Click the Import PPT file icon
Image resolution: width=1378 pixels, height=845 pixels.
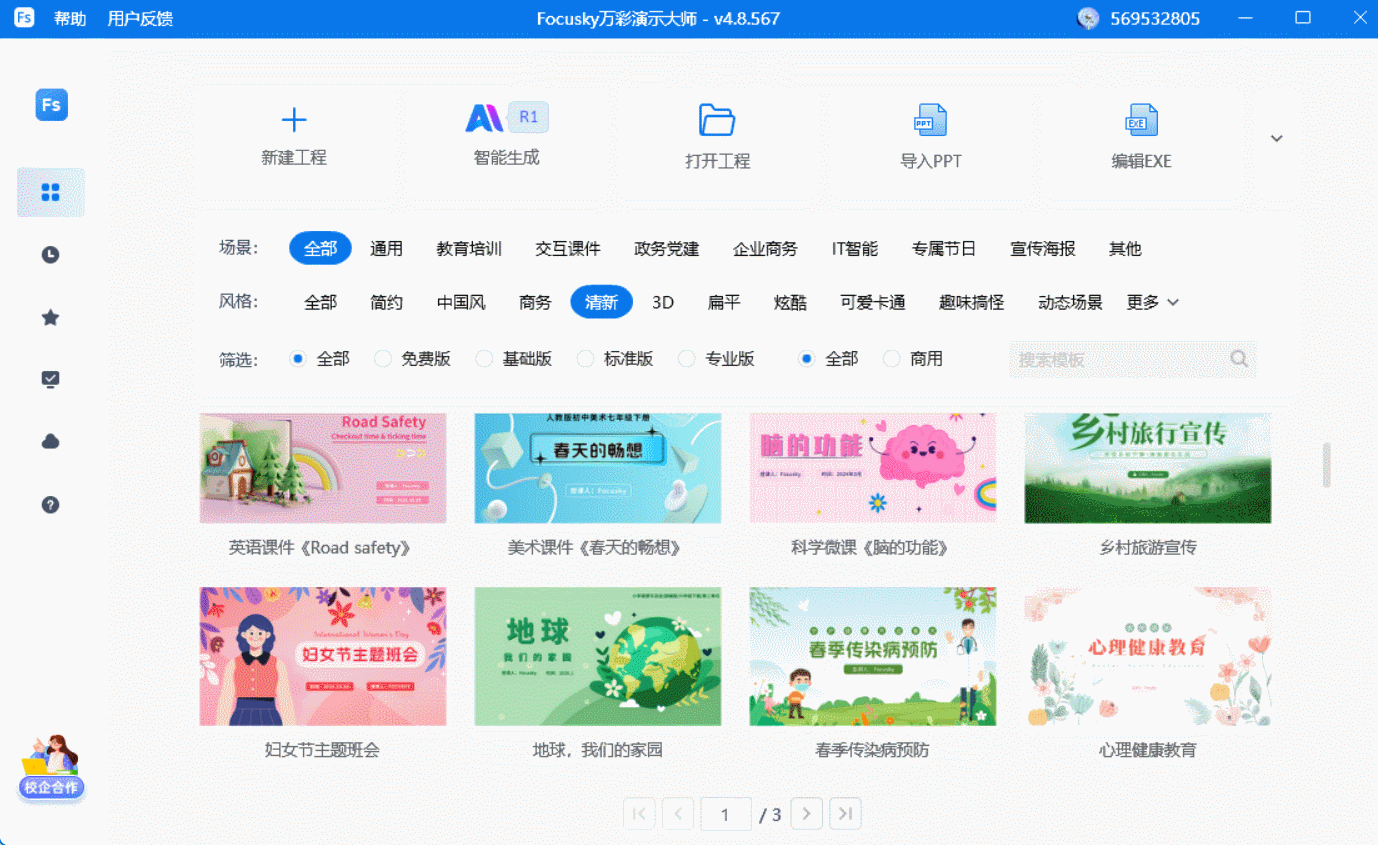coord(930,120)
